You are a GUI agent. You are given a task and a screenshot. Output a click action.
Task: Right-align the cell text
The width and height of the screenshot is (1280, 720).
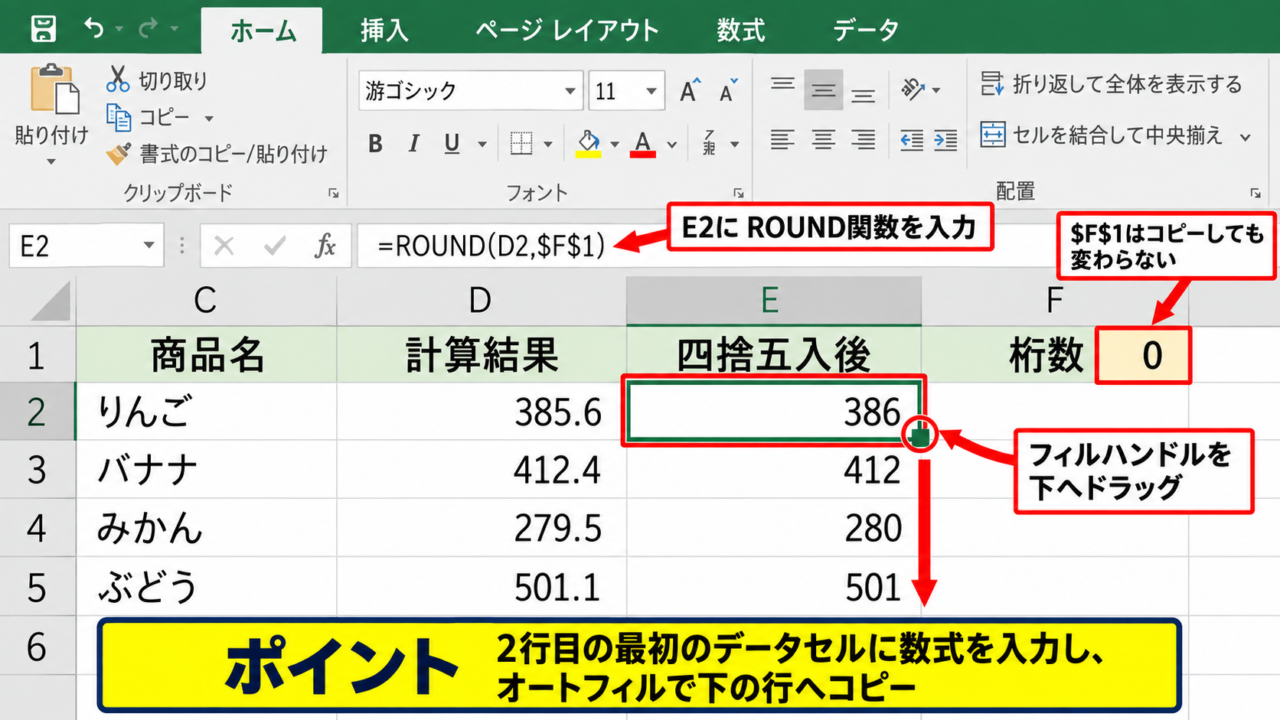click(x=863, y=138)
